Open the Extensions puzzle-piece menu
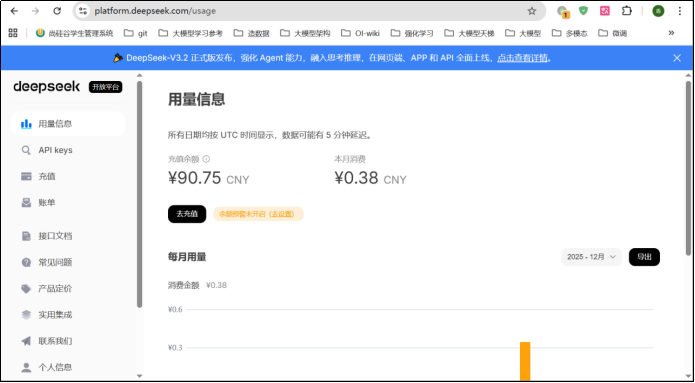695x383 pixels. click(x=626, y=11)
